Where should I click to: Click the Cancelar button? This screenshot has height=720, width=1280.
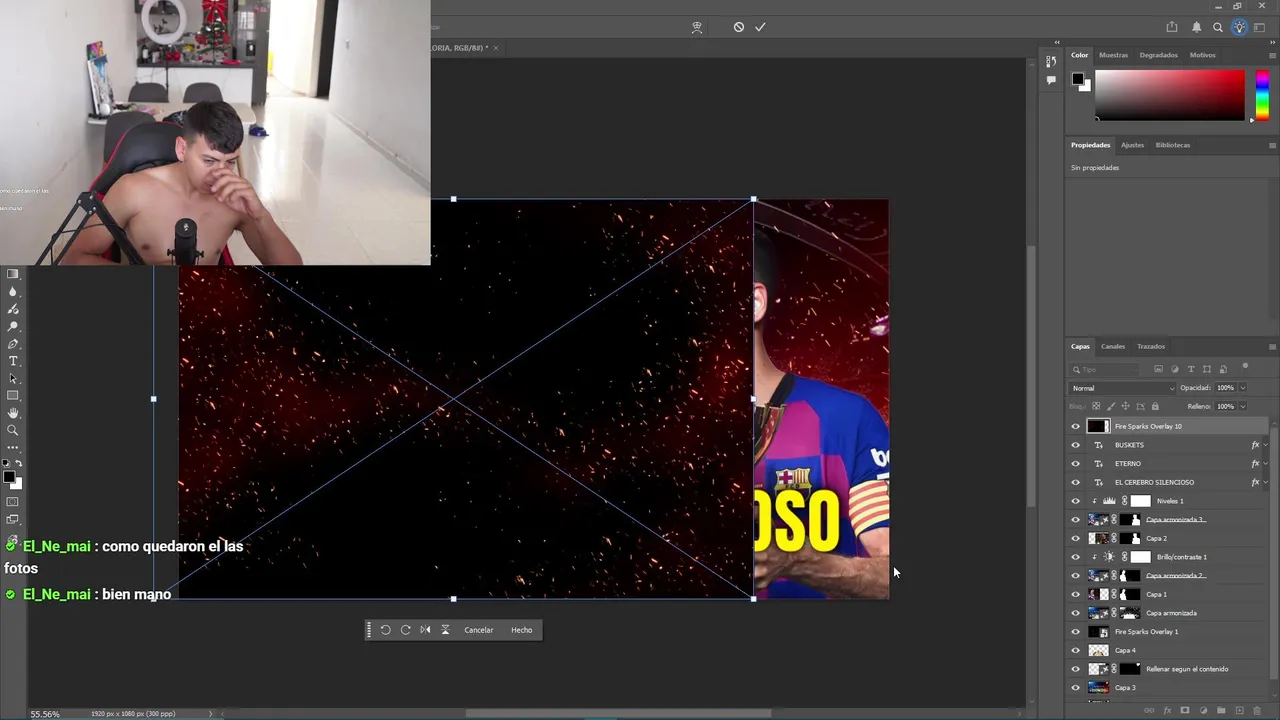[x=478, y=630]
